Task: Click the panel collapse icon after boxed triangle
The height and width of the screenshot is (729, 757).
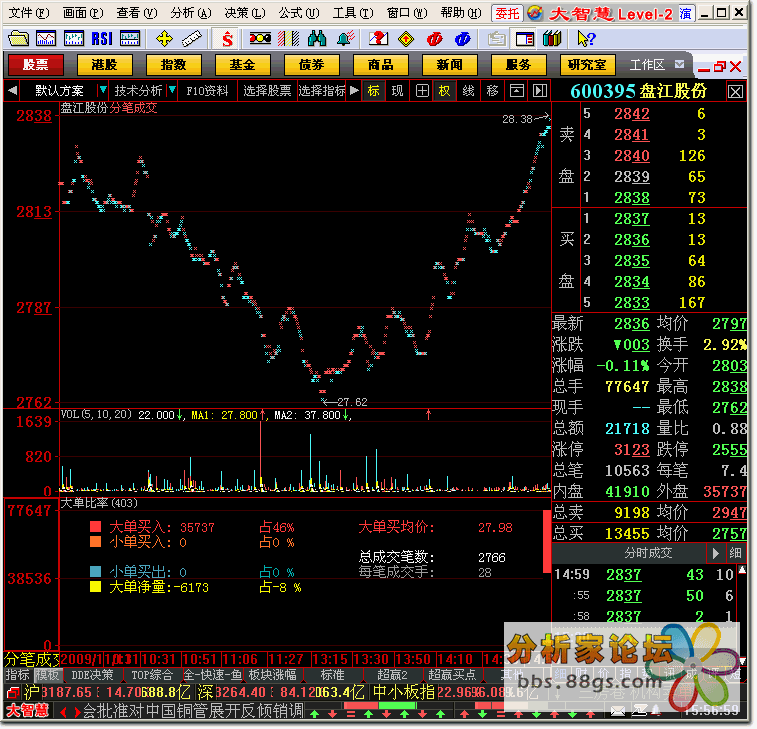Action: click(540, 91)
